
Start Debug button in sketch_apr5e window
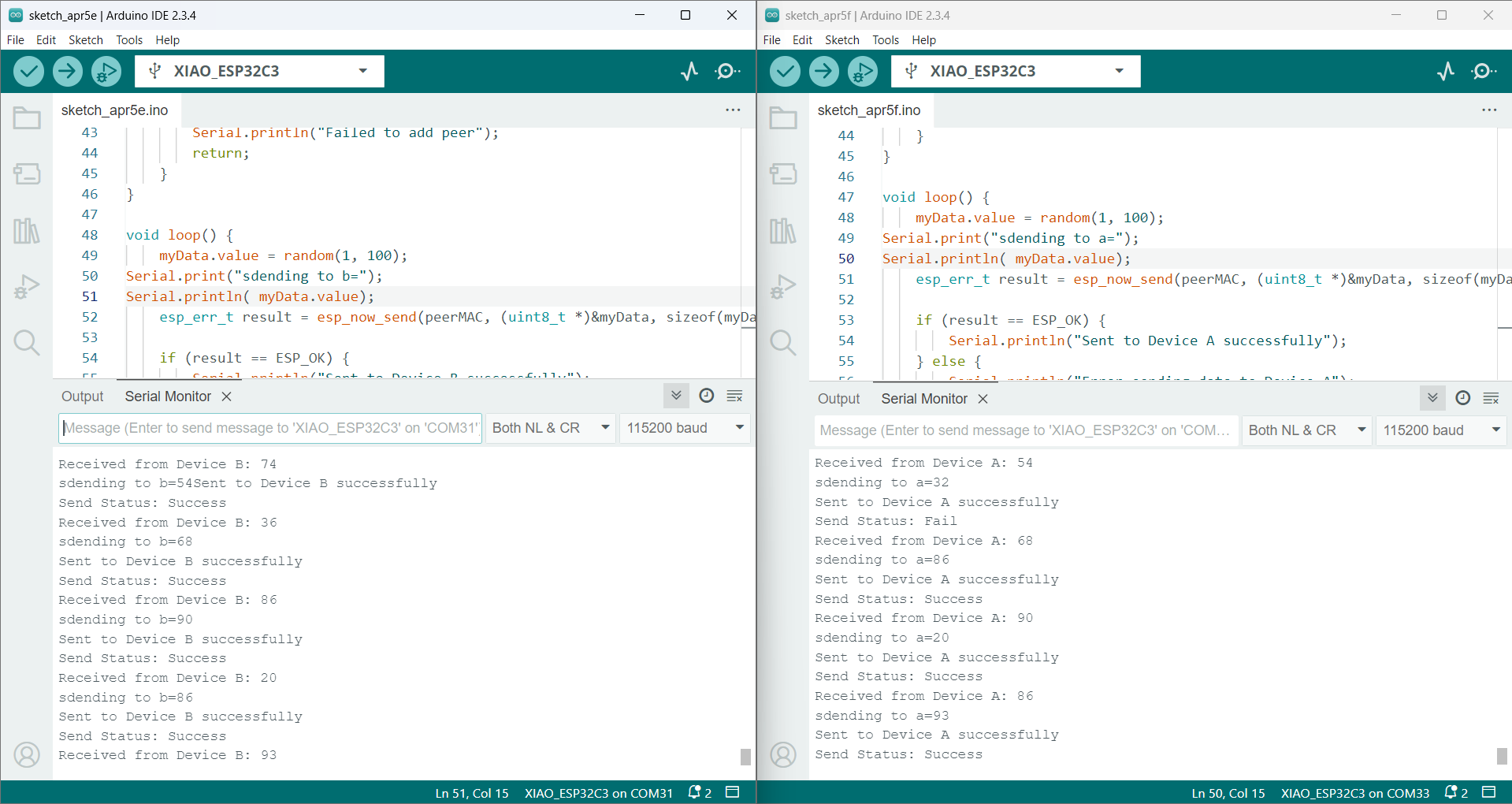[x=106, y=72]
